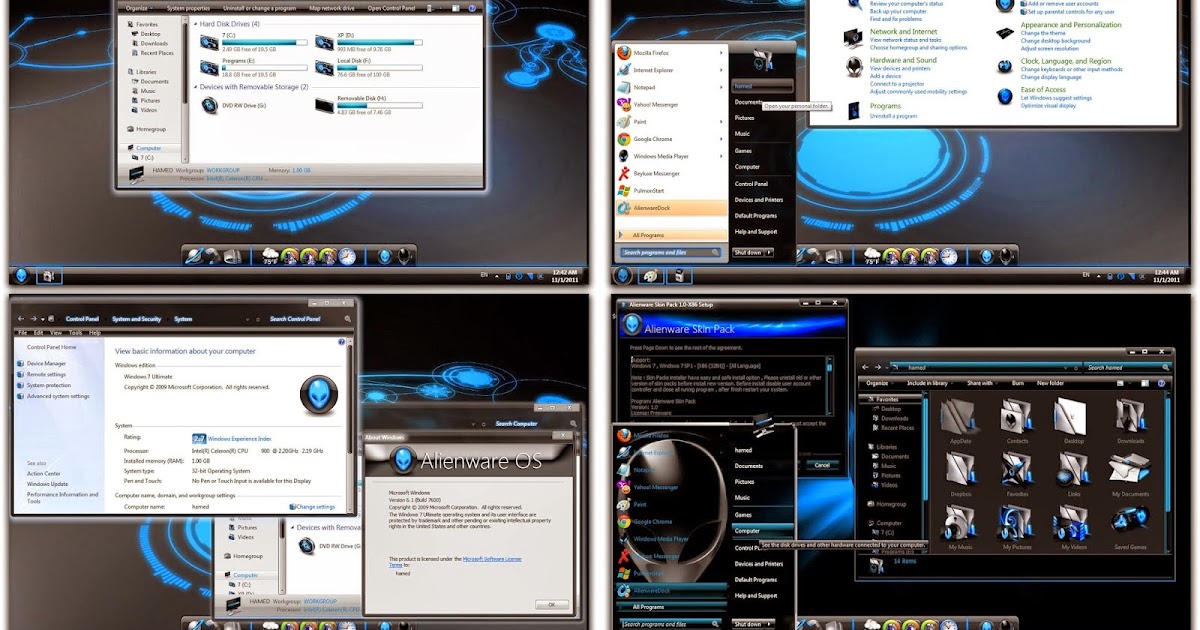Click the Connect to a projector link
This screenshot has width=1200, height=630.
pos(898,84)
